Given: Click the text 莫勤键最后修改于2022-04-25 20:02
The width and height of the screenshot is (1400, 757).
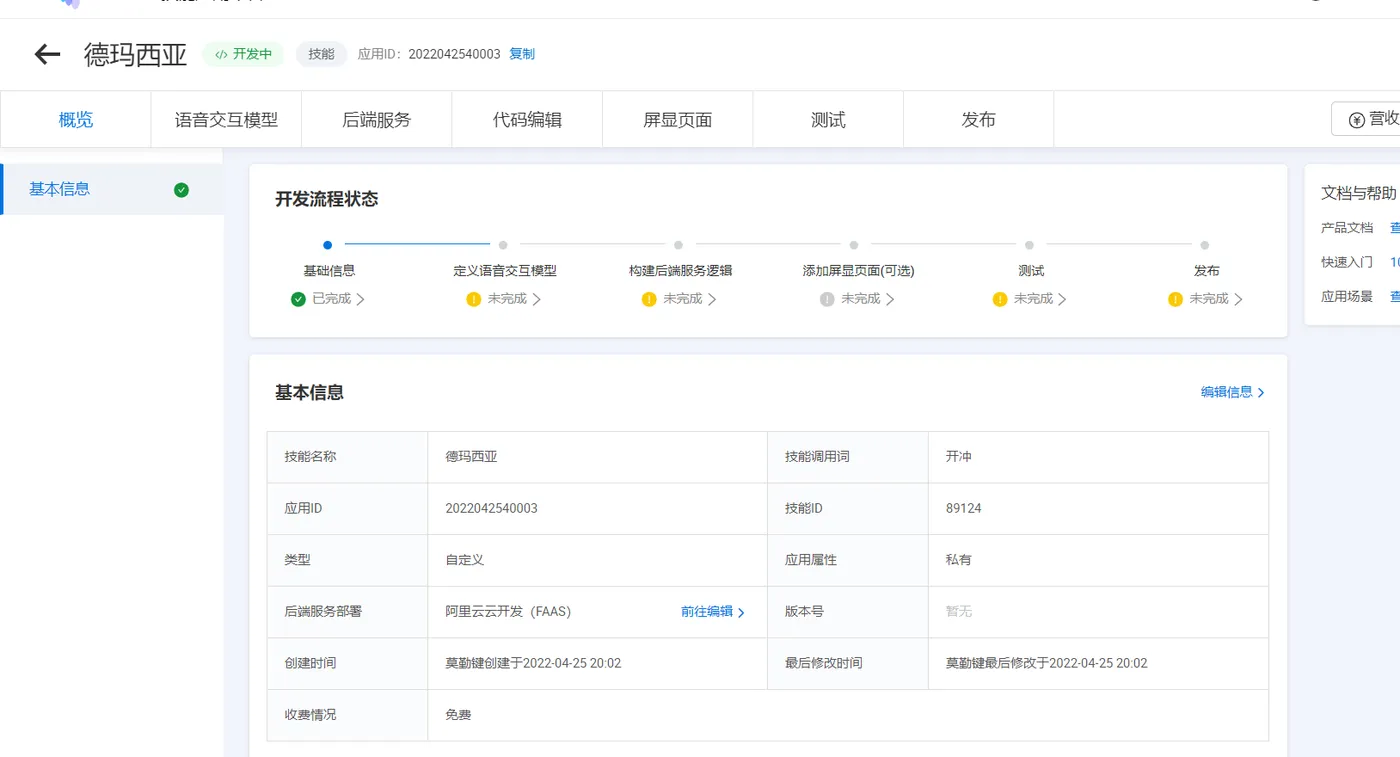Looking at the screenshot, I should click(x=1046, y=664).
